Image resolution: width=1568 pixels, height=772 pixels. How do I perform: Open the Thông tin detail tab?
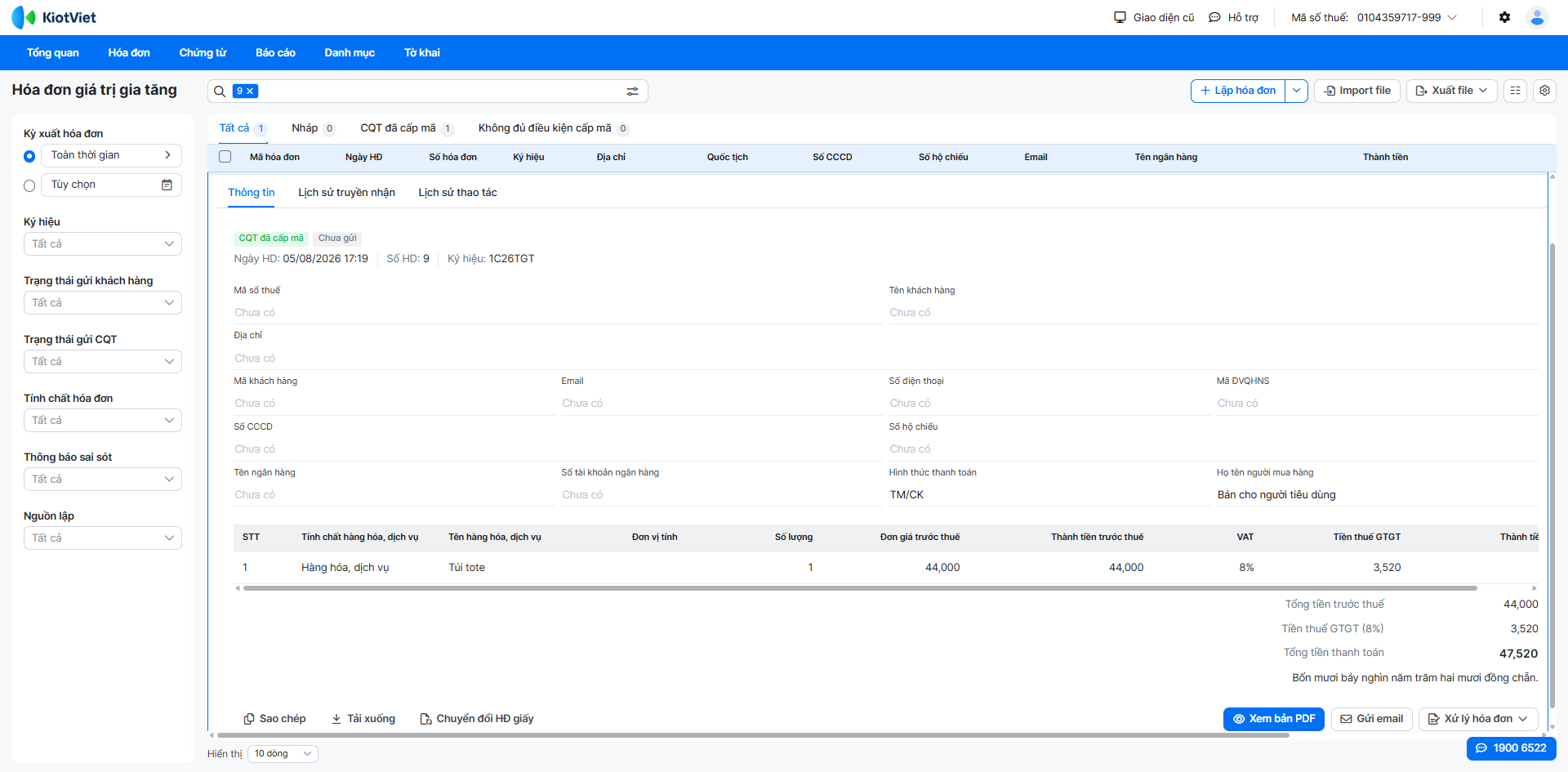point(252,193)
